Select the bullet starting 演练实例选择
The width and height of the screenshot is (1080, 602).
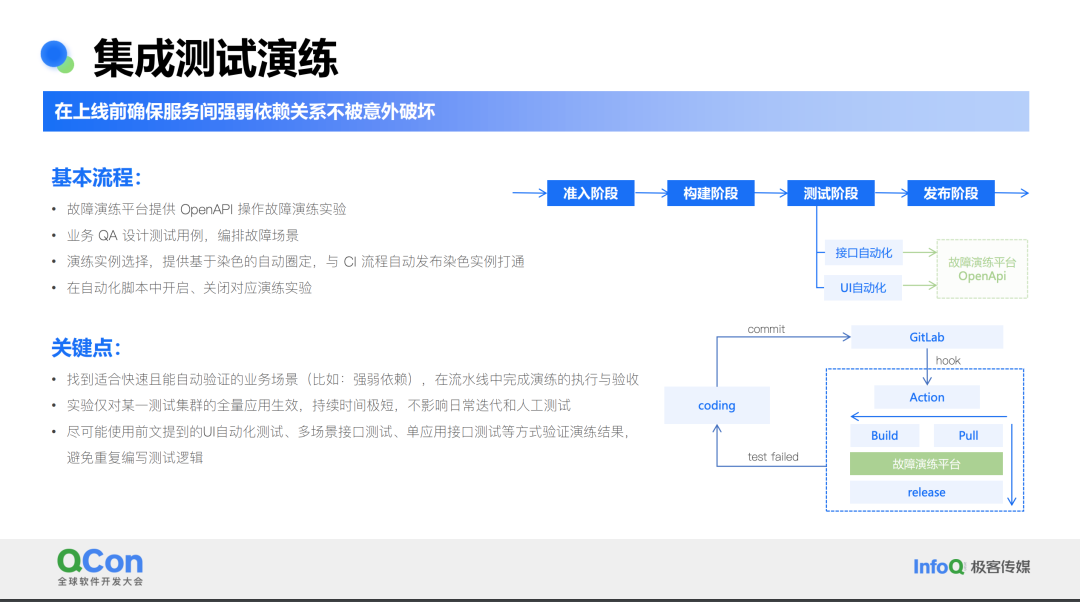pos(295,262)
